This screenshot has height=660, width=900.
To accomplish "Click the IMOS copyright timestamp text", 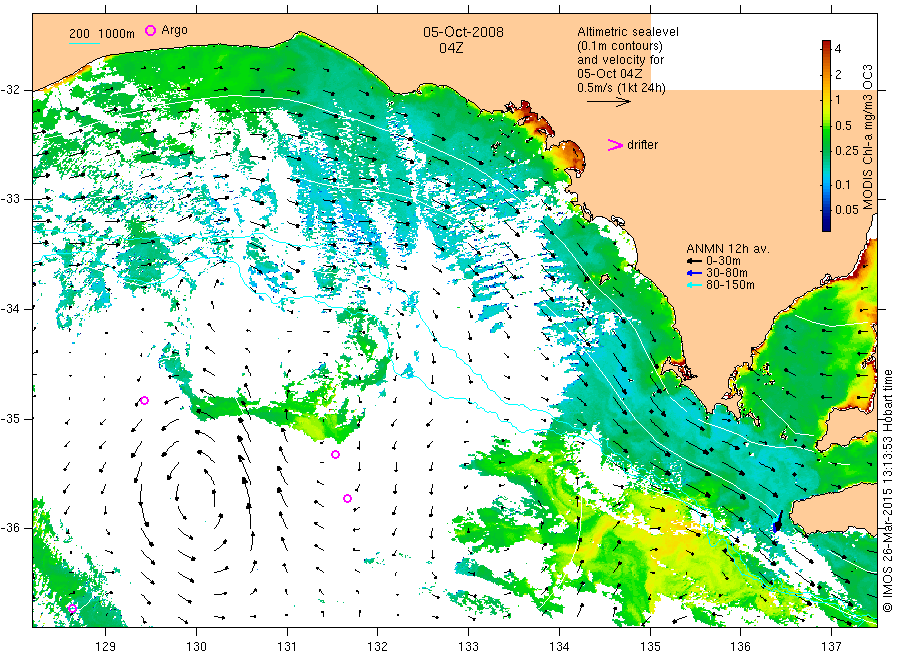I will pyautogui.click(x=888, y=491).
